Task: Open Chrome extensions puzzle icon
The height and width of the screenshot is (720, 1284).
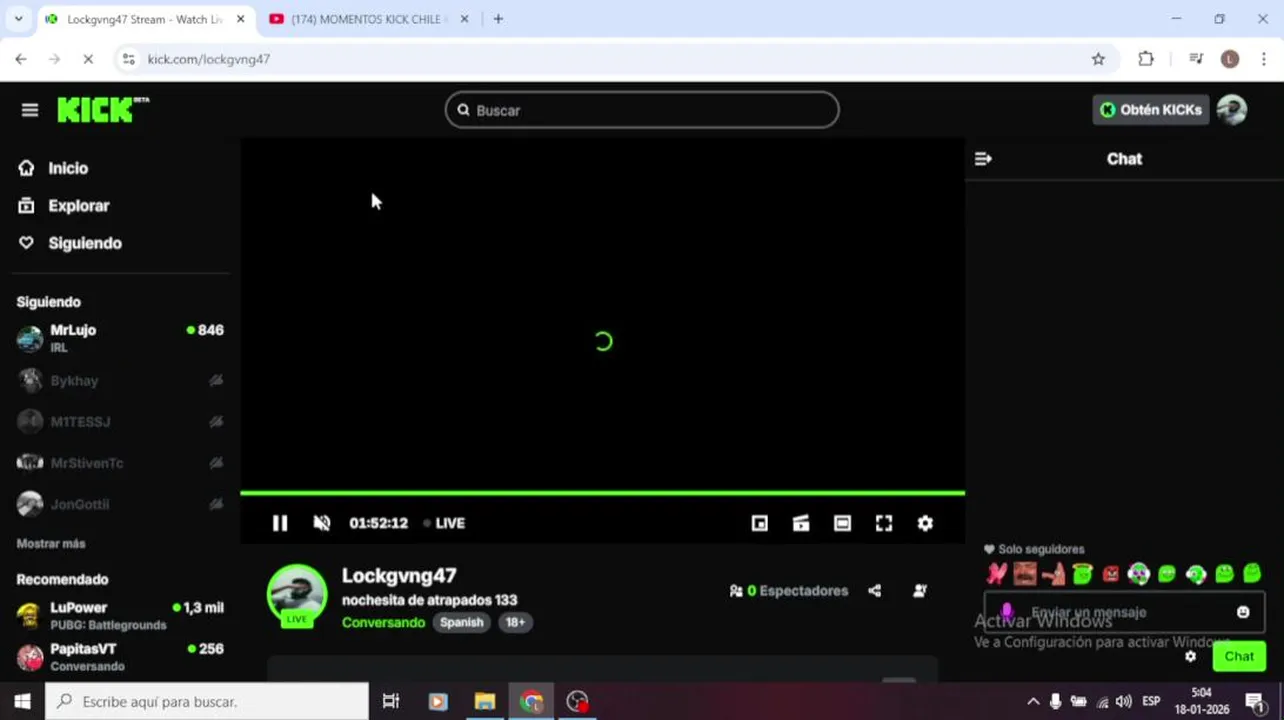Action: coord(1146,59)
